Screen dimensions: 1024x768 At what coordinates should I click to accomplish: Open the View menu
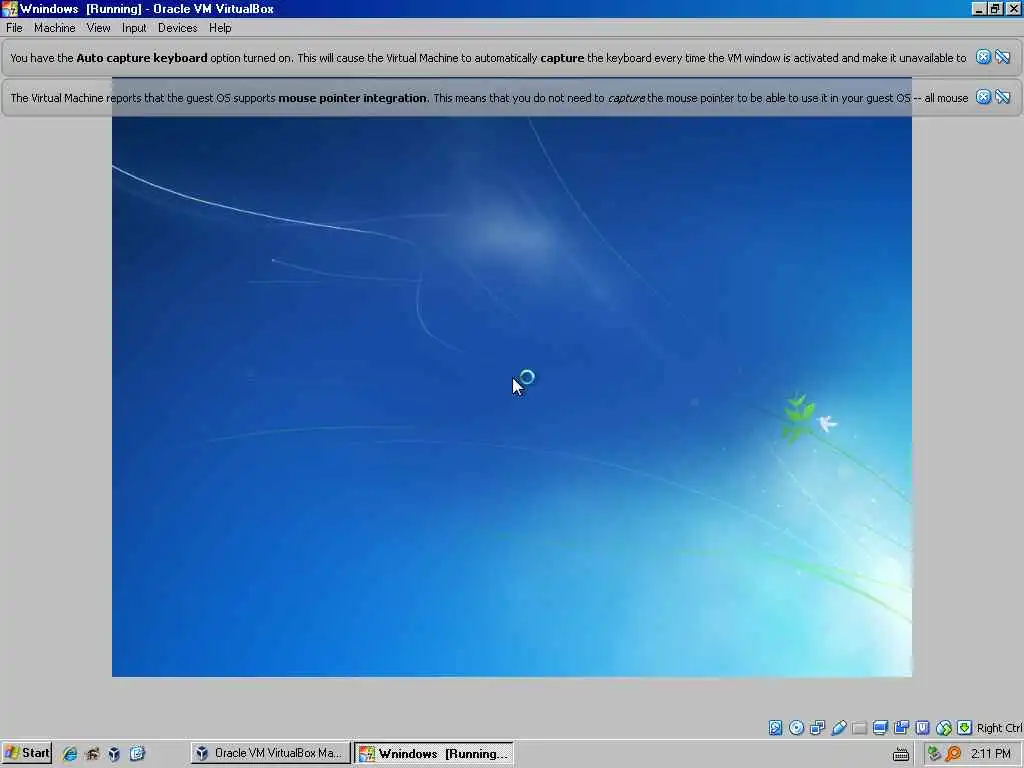pyautogui.click(x=98, y=28)
